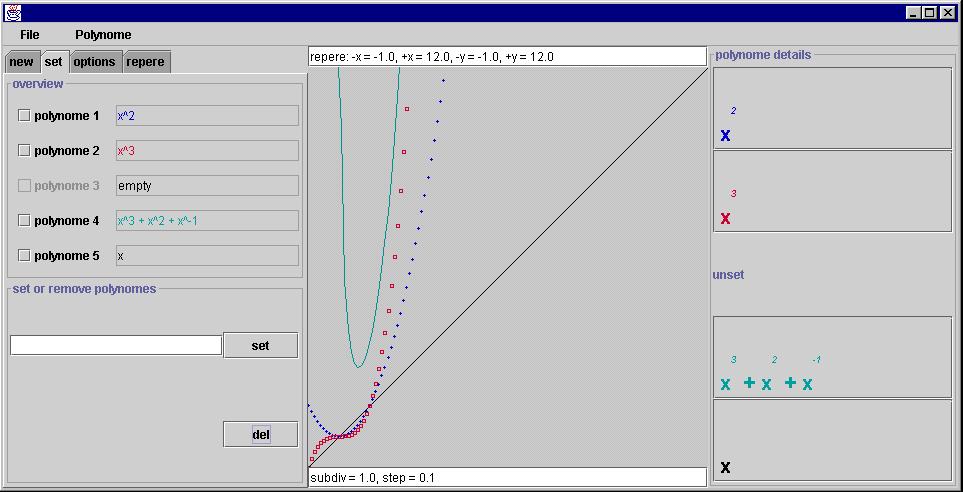Select the red x cubed details panel

(832, 191)
